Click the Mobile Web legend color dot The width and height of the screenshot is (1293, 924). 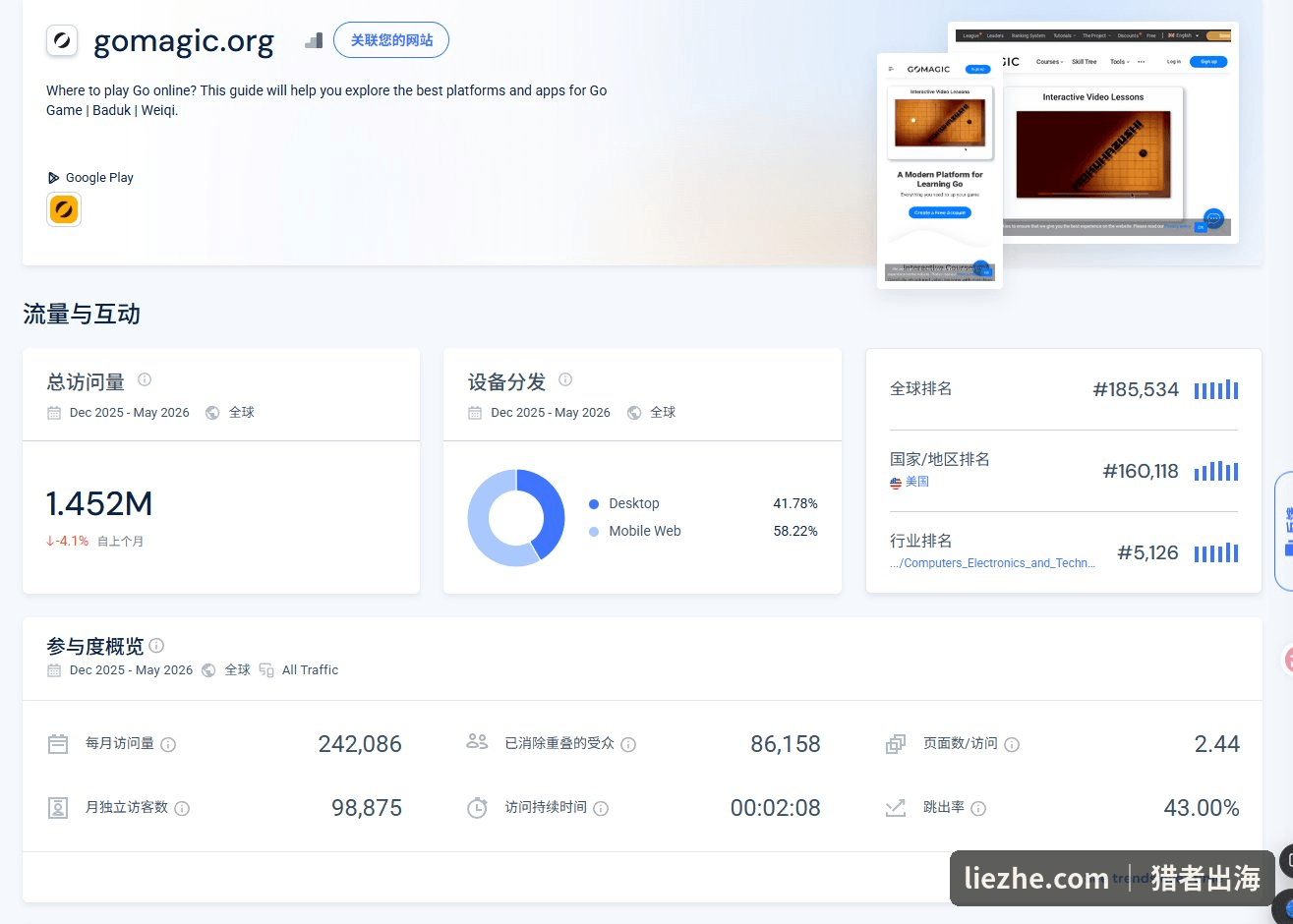pos(594,532)
